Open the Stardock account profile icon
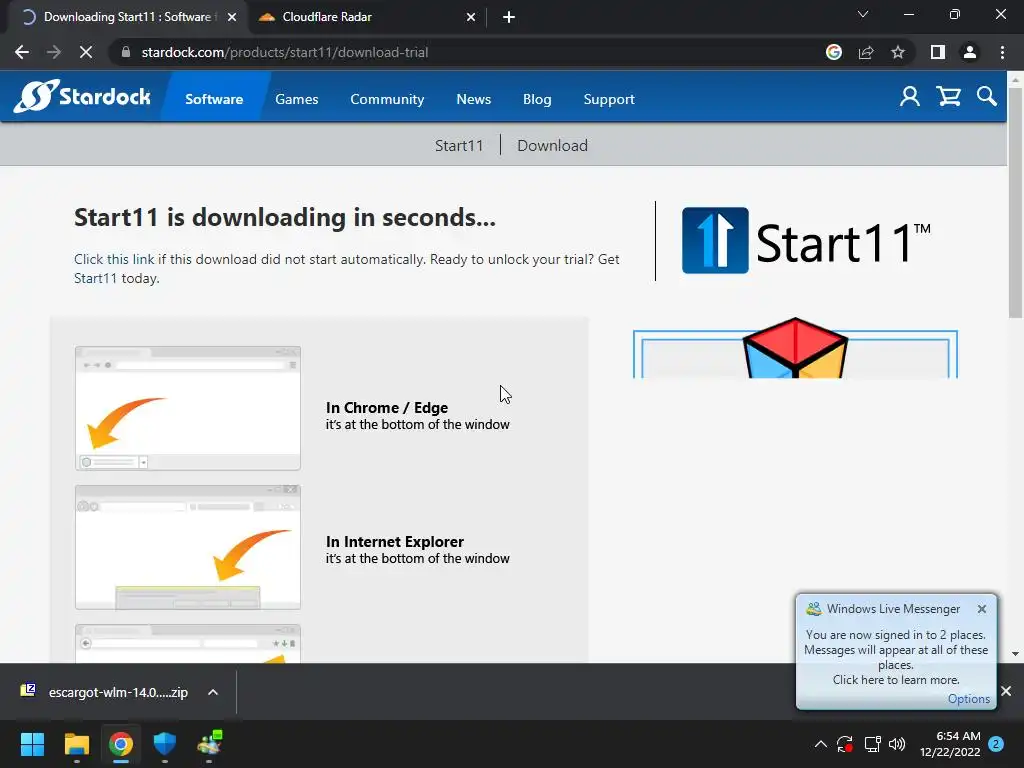The image size is (1024, 768). click(x=909, y=97)
